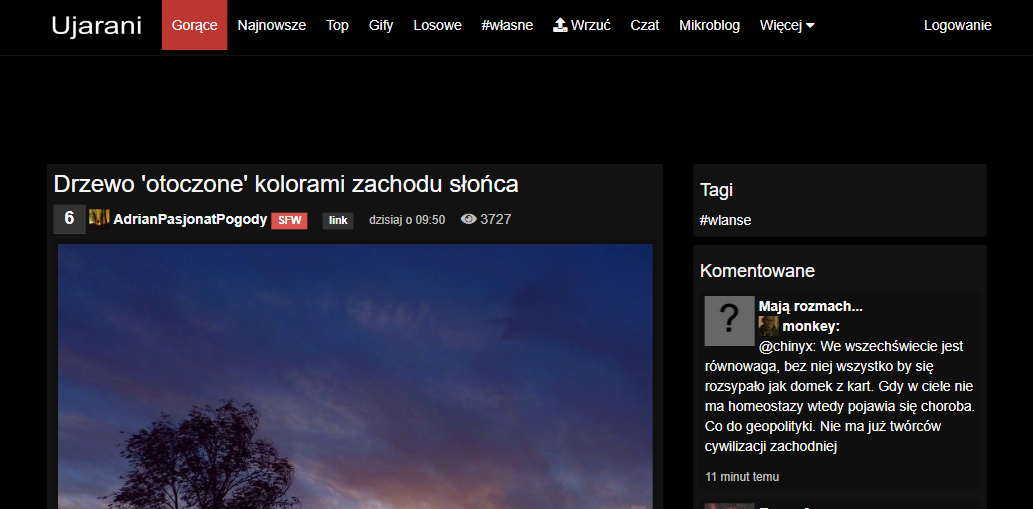Switch to the Najnowsze section

click(272, 25)
